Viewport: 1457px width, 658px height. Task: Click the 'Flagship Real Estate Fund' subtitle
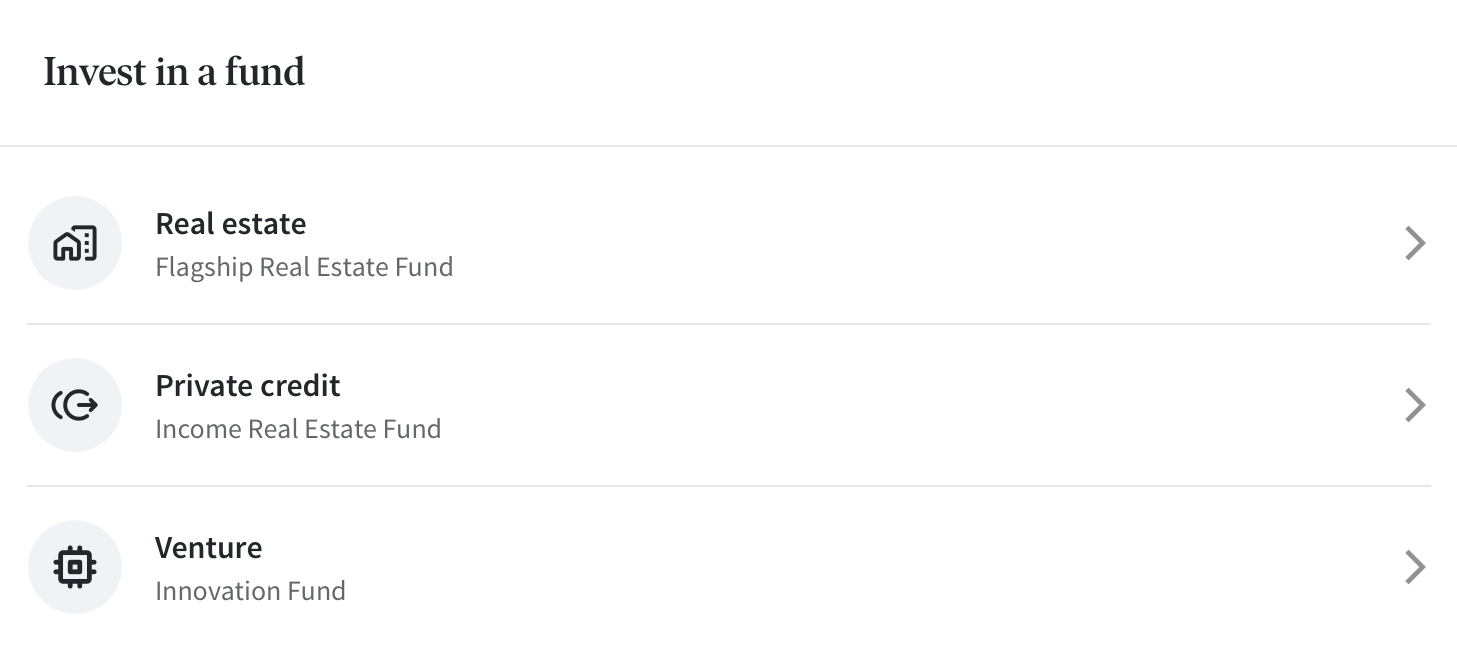coord(304,267)
